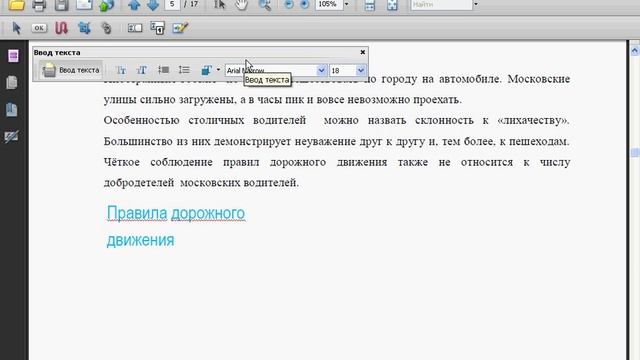Open the Arial Narrow font dropdown

pos(321,70)
